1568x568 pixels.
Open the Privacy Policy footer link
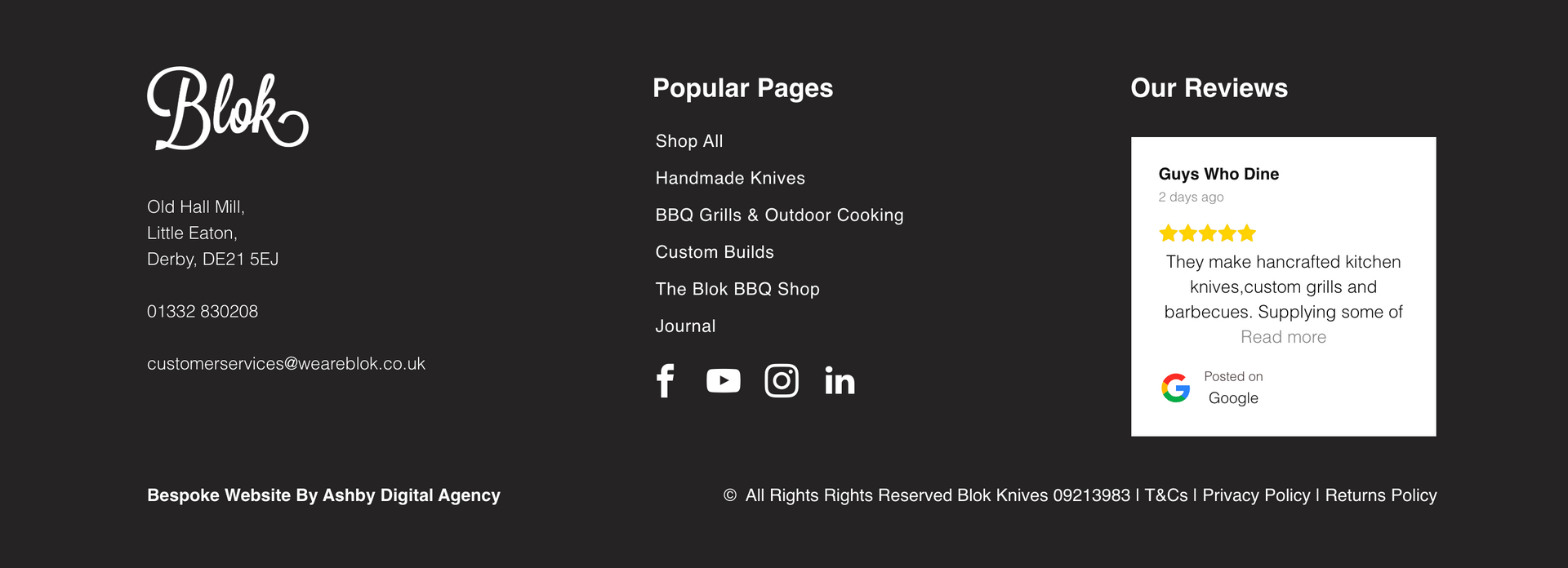tap(1256, 495)
